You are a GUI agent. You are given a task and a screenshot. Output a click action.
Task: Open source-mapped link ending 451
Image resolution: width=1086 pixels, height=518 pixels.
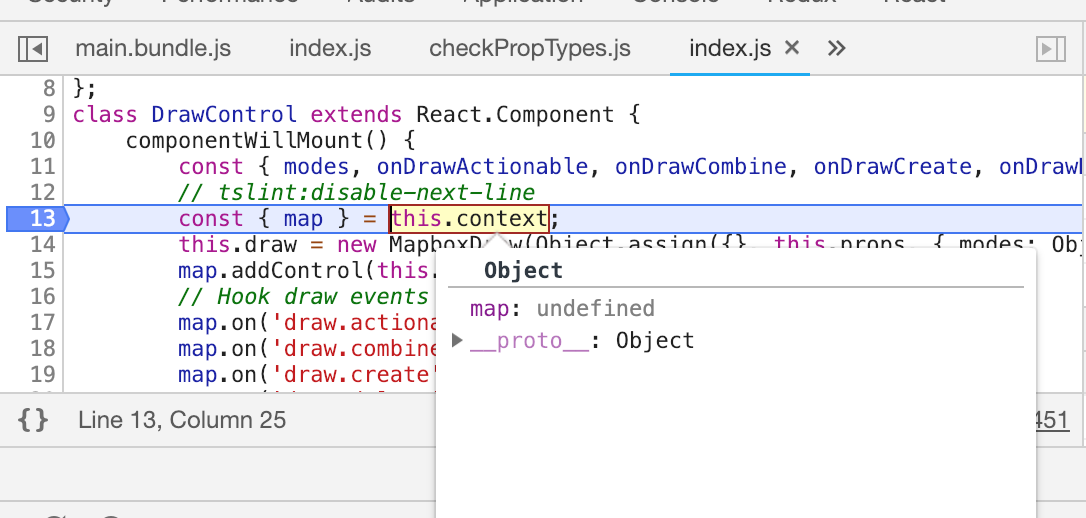pos(1052,420)
